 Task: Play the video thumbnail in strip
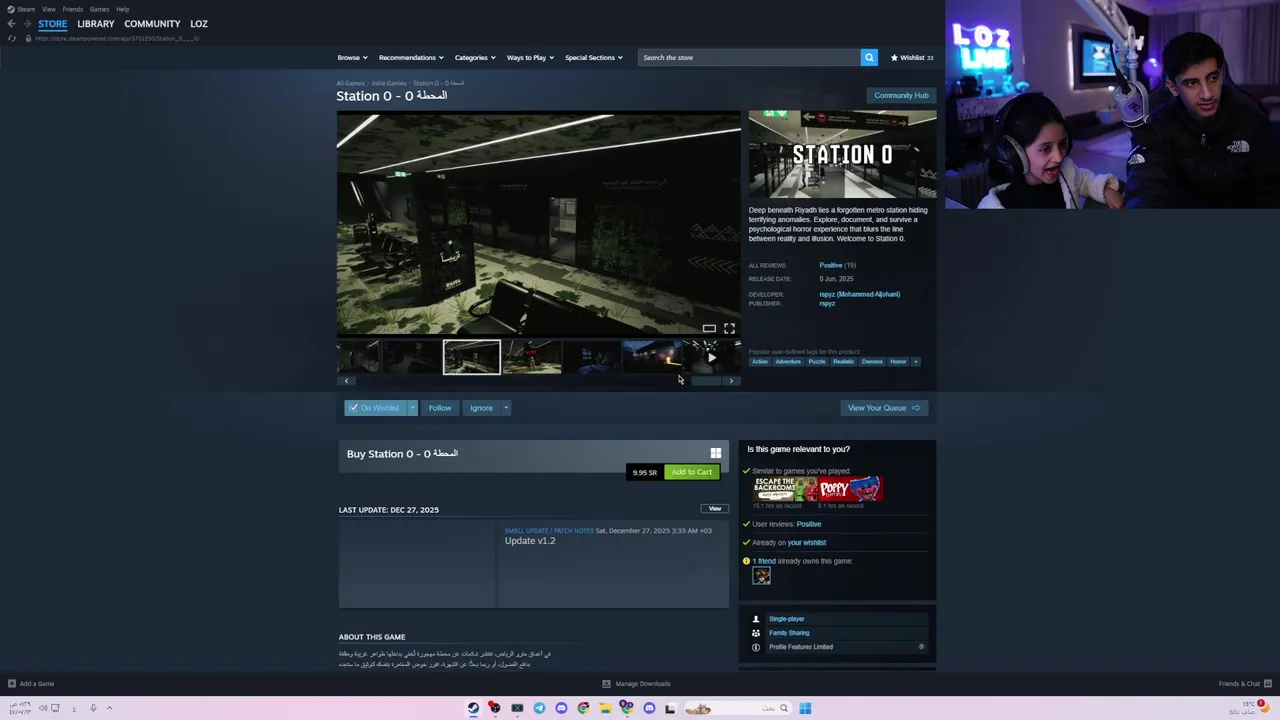pos(711,357)
